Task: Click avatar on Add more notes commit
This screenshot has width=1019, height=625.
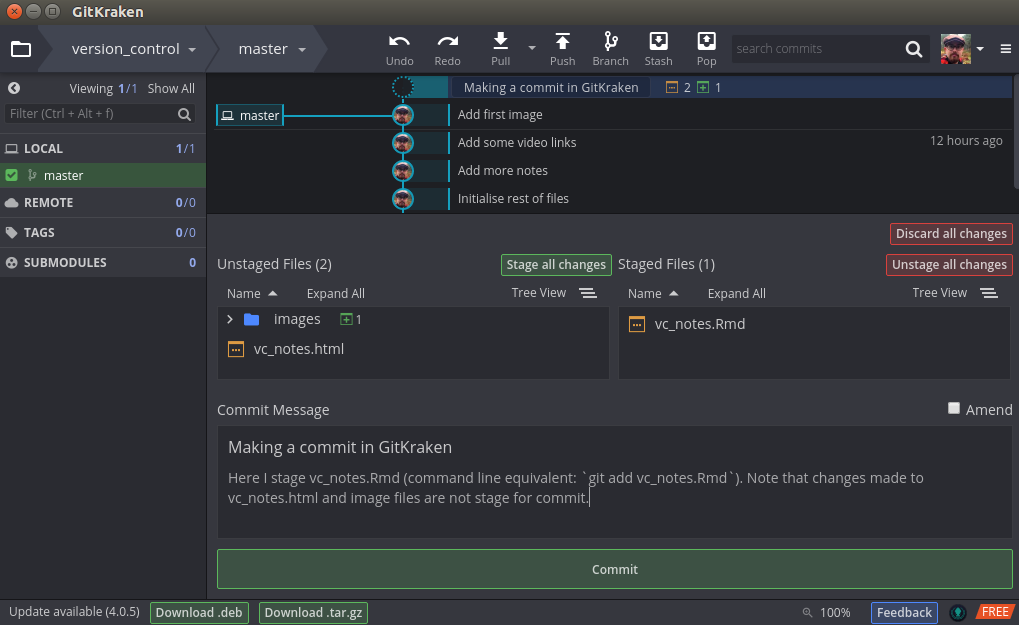Action: (x=403, y=171)
